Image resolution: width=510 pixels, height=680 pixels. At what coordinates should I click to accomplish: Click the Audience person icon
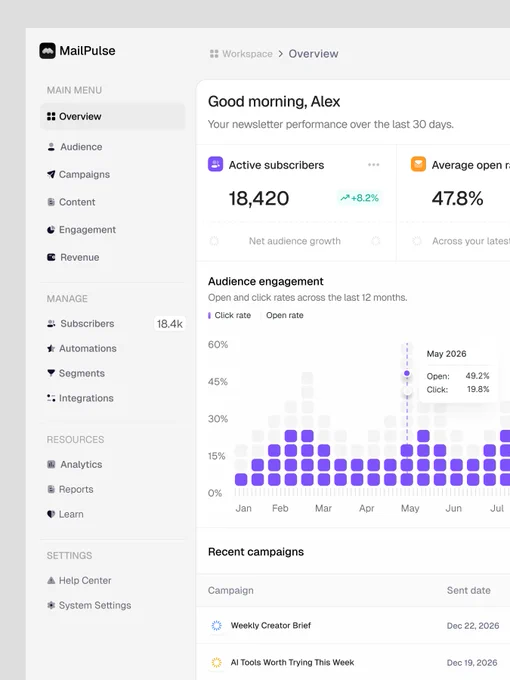[x=51, y=147]
